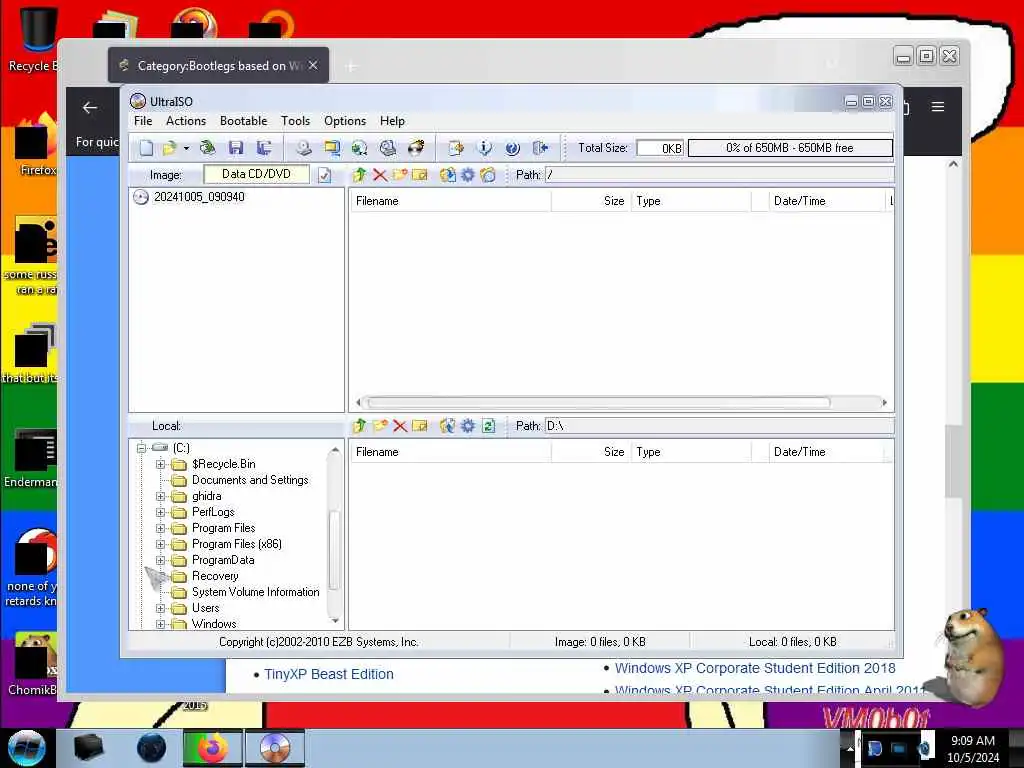Select the 20241005_090940 image root node
Image resolution: width=1024 pixels, height=768 pixels.
pyautogui.click(x=199, y=197)
